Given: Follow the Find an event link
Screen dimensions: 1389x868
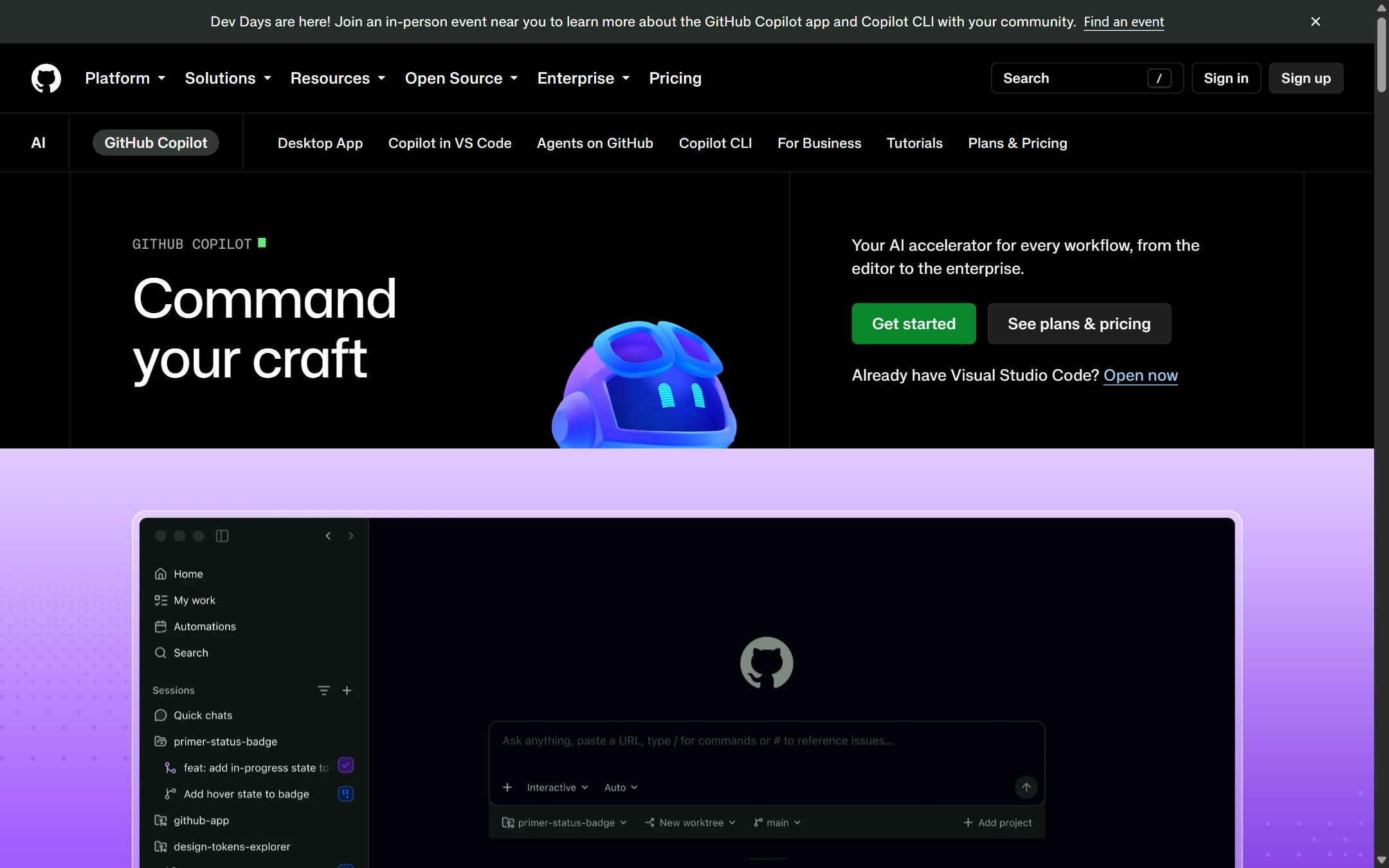Looking at the screenshot, I should click(x=1123, y=22).
